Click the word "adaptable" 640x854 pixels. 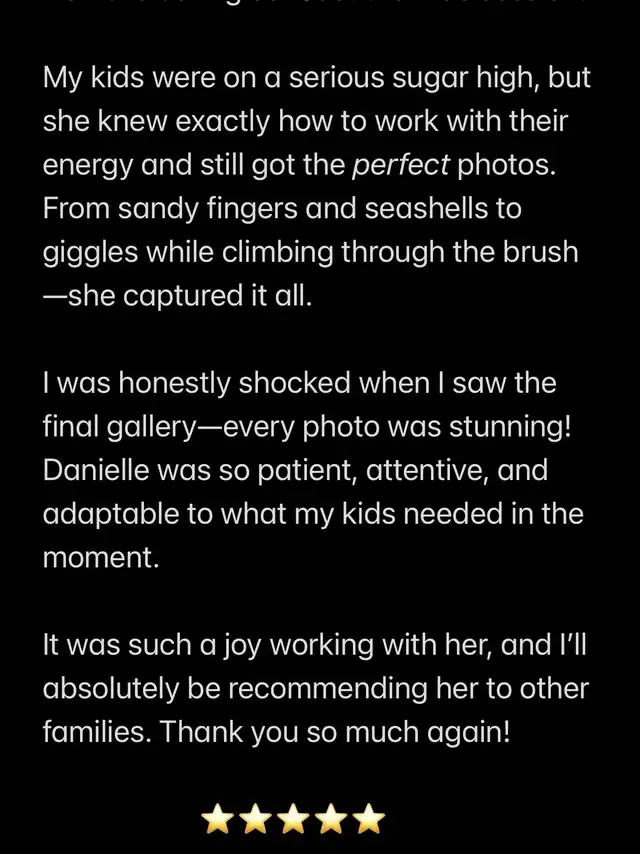pos(111,514)
